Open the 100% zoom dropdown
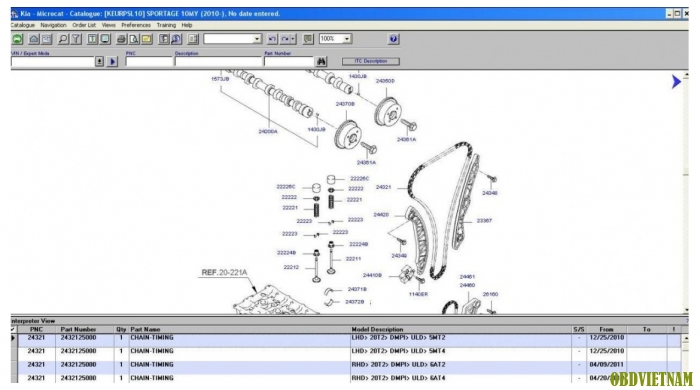The width and height of the screenshot is (700, 390). pyautogui.click(x=346, y=39)
